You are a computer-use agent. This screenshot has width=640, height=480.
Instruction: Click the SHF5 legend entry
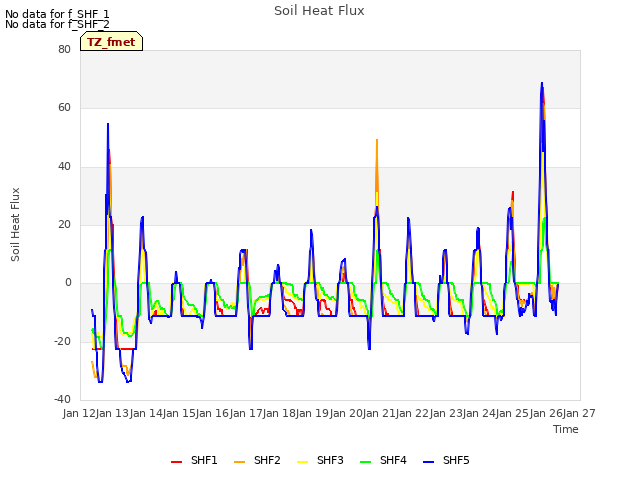(446, 460)
